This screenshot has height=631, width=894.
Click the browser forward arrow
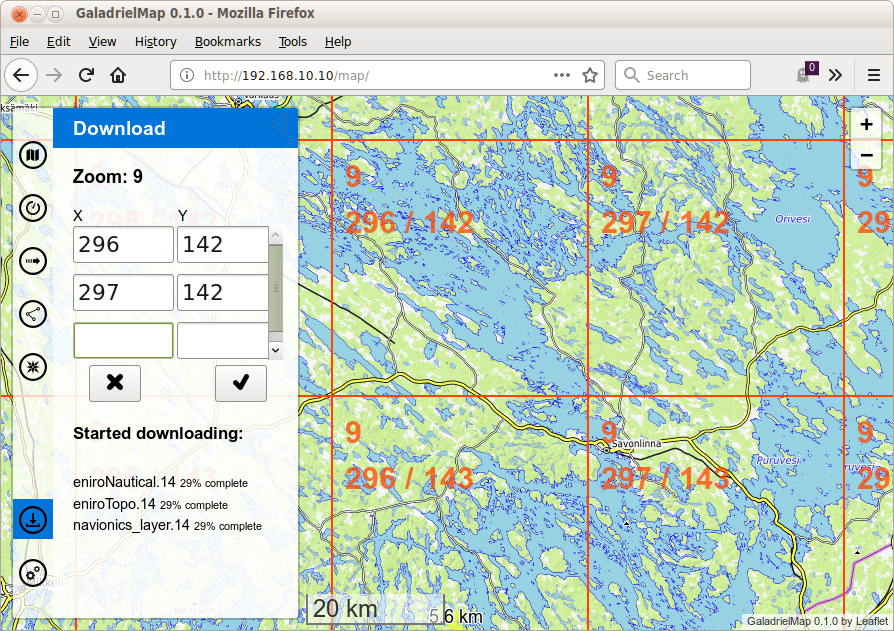pos(54,75)
